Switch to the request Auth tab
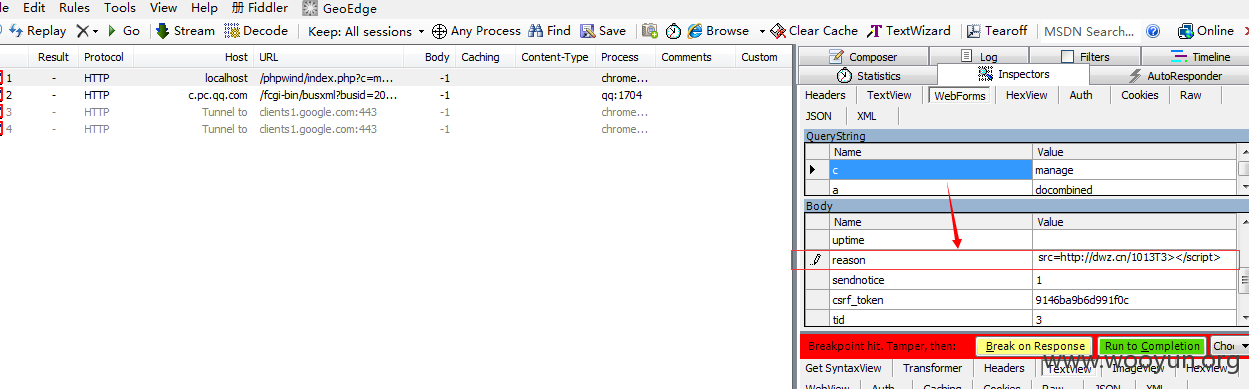Viewport: 1249px width, 389px height. point(1081,95)
